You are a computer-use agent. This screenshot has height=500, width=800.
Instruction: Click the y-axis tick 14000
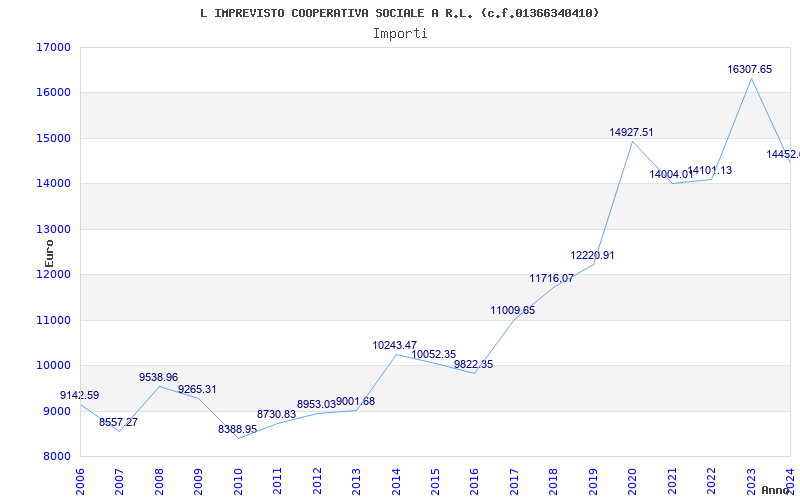coord(53,184)
